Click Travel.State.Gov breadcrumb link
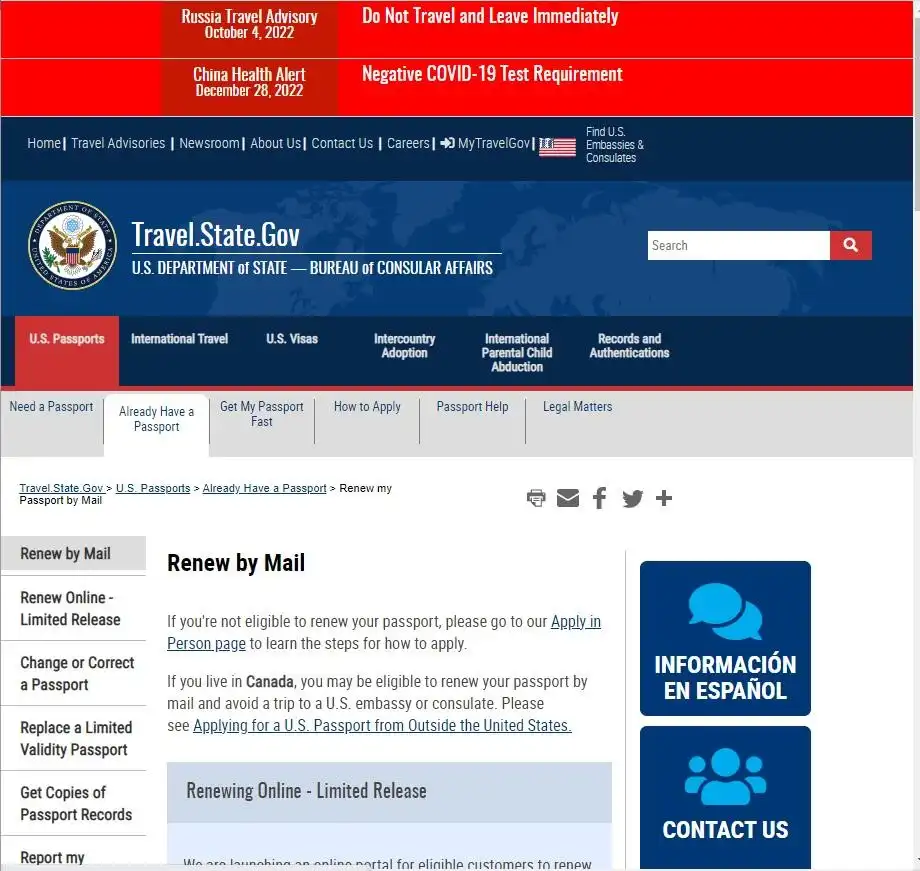 (62, 488)
